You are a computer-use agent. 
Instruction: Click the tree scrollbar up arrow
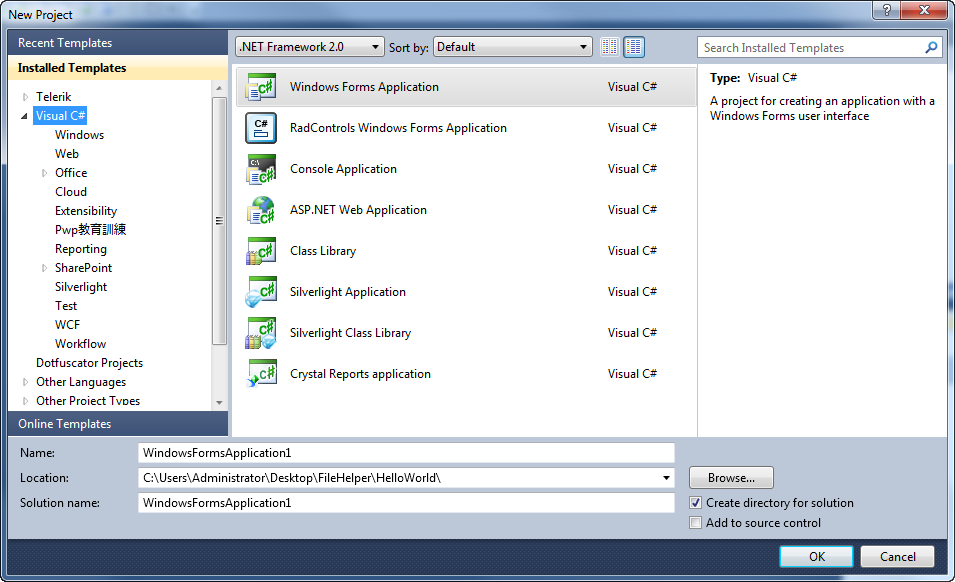pos(219,89)
